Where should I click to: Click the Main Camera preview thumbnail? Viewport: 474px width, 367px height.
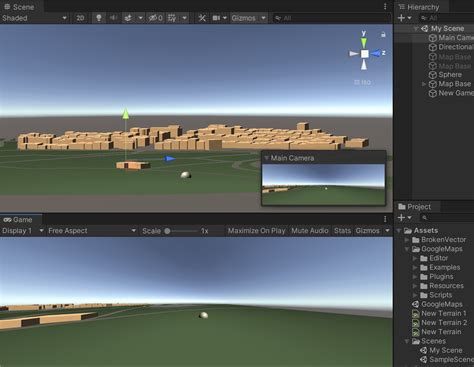(323, 184)
